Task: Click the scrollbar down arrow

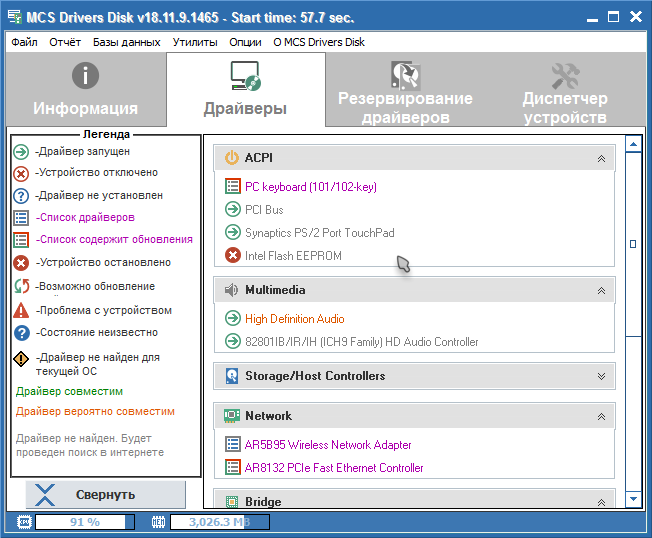Action: pyautogui.click(x=633, y=499)
